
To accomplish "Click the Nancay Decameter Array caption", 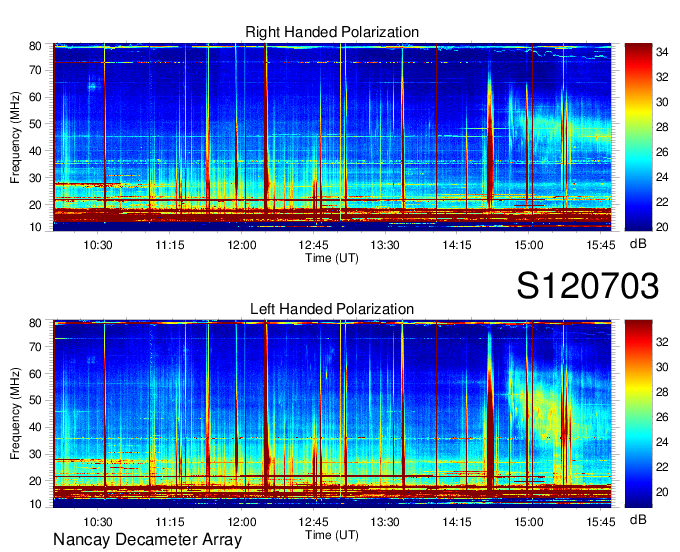I will 147,539.
